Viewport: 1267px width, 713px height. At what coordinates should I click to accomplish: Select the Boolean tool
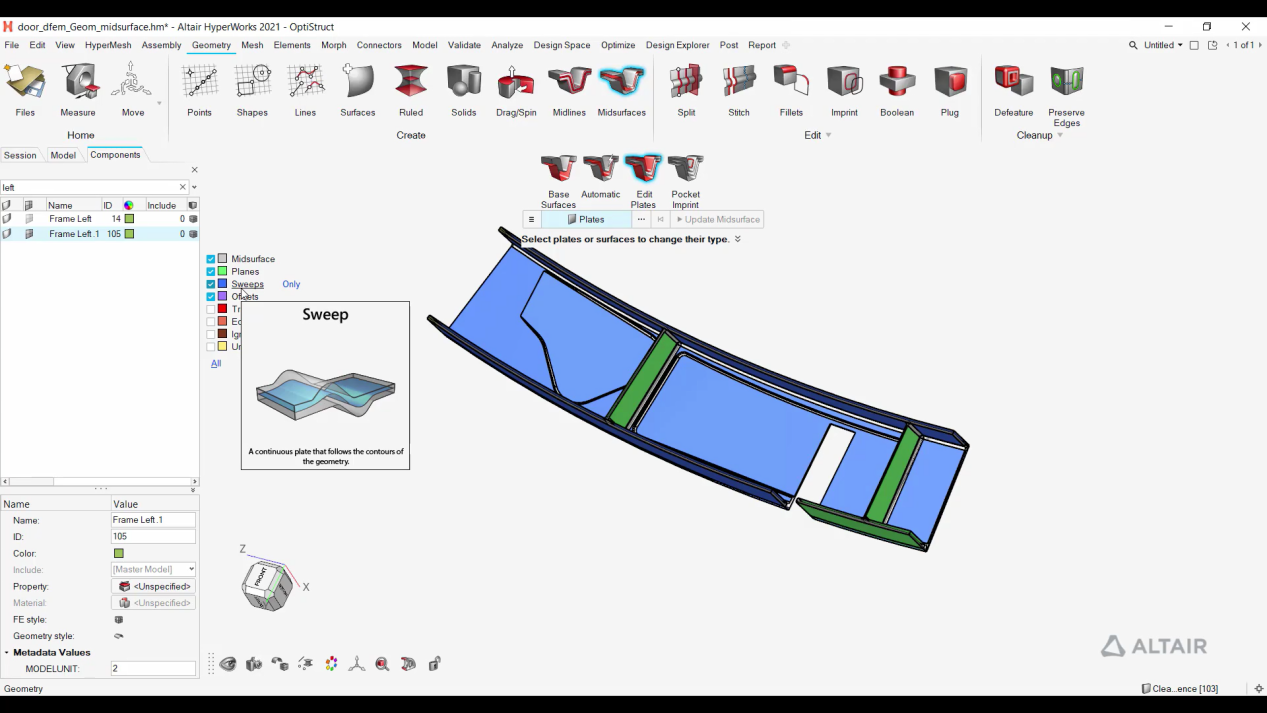(897, 91)
